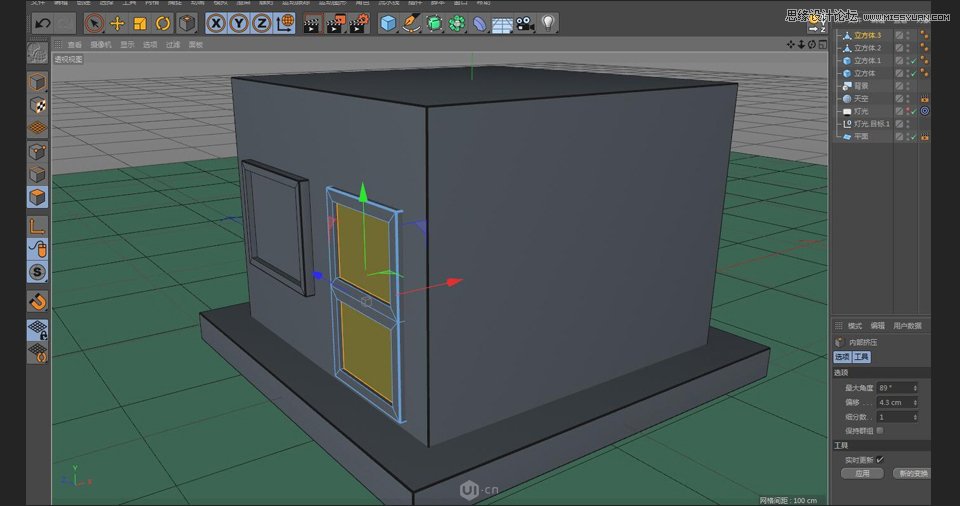Click the Undo arrow icon

tap(42, 24)
